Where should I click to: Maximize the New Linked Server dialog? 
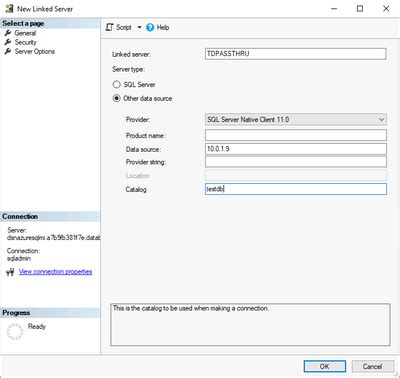click(x=360, y=9)
